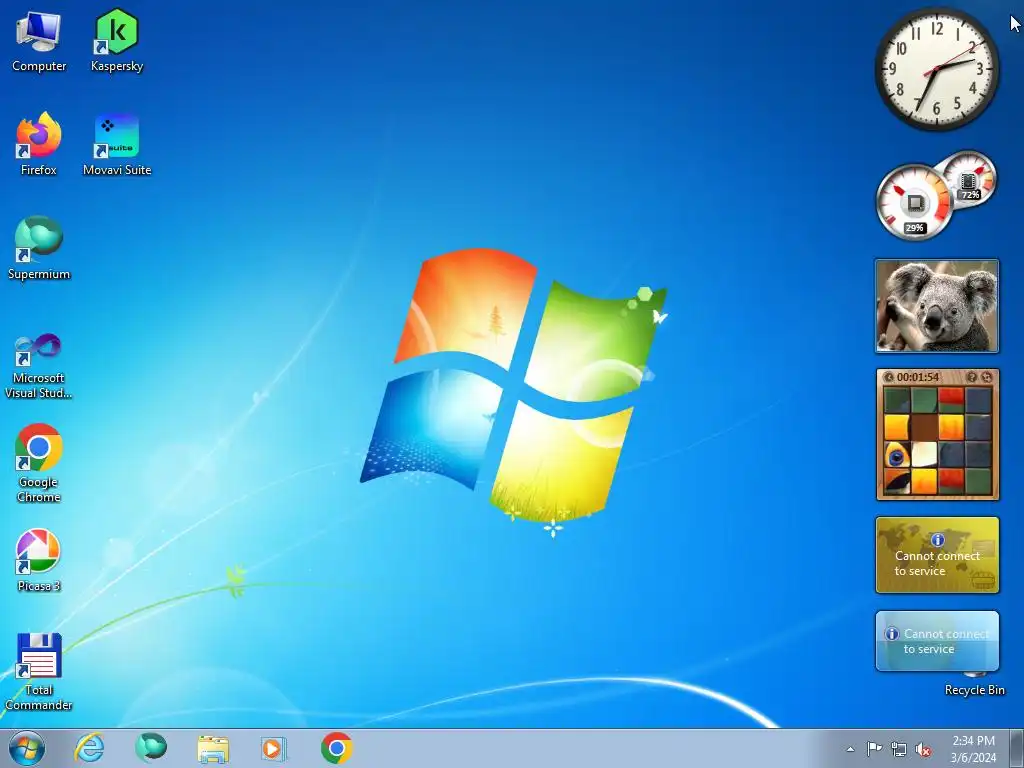The height and width of the screenshot is (768, 1024).
Task: Open Windows Explorer from the taskbar
Action: pos(213,749)
